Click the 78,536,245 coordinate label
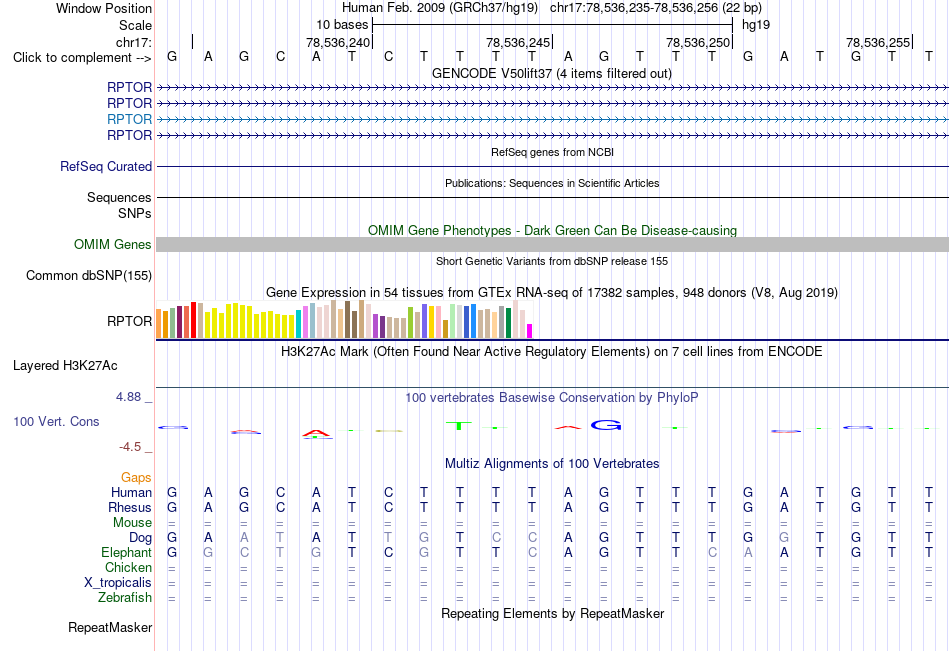 518,42
